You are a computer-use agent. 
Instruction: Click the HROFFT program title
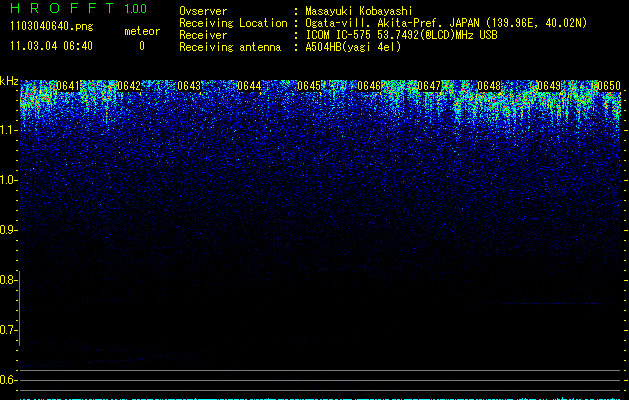pos(62,8)
